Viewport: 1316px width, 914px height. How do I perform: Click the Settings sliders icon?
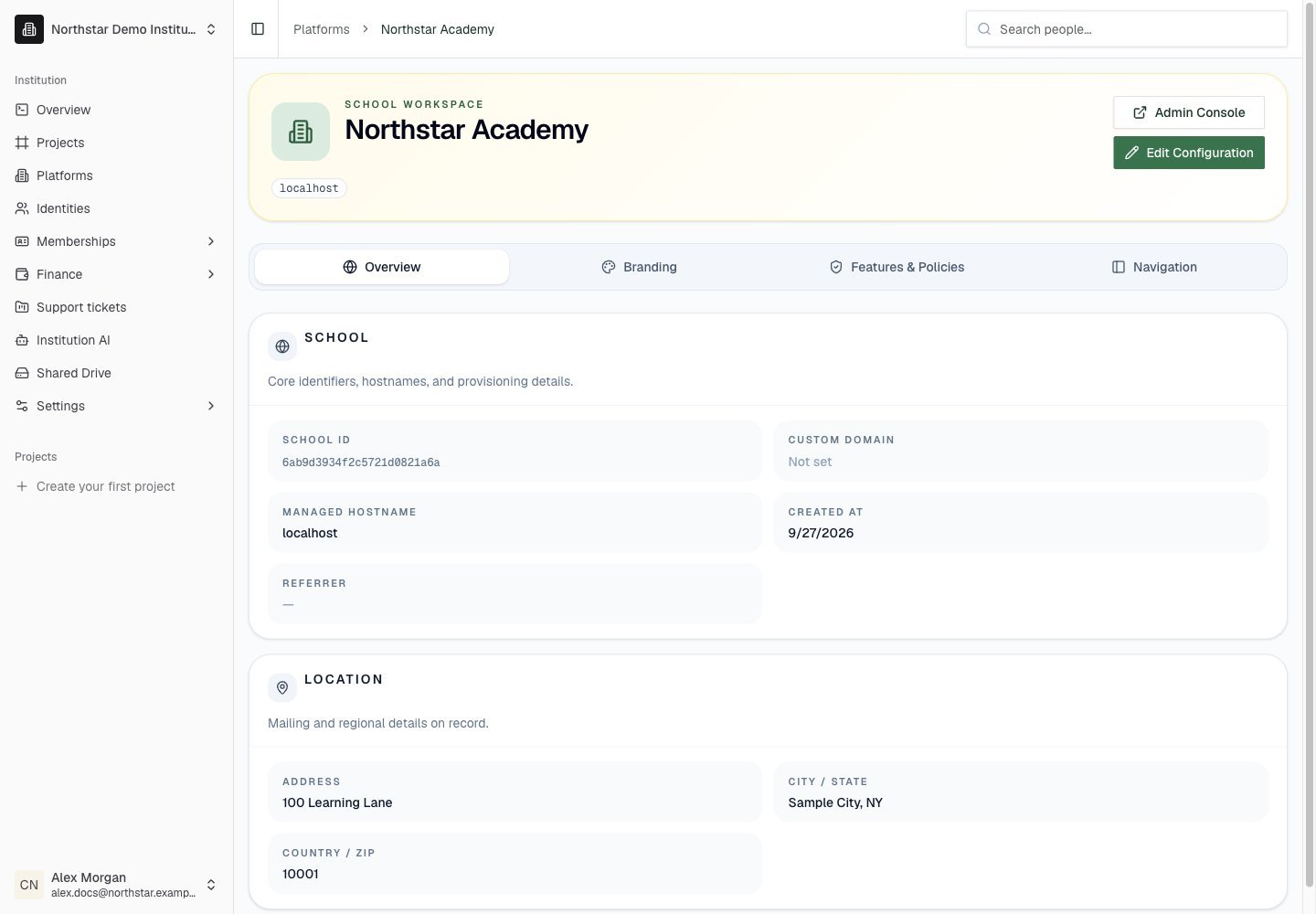22,406
